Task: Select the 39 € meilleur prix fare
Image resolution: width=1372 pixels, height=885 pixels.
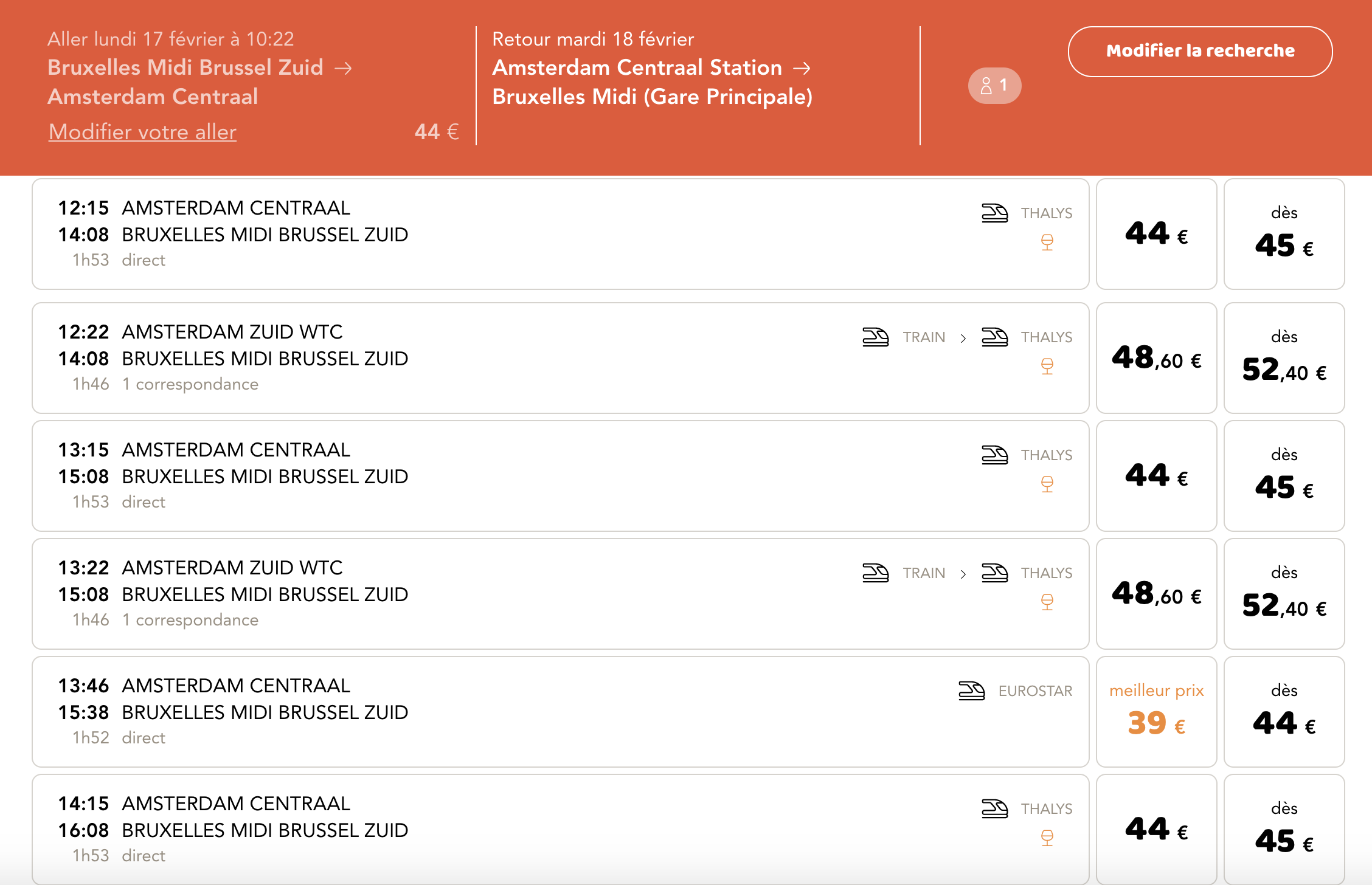Action: (1156, 712)
